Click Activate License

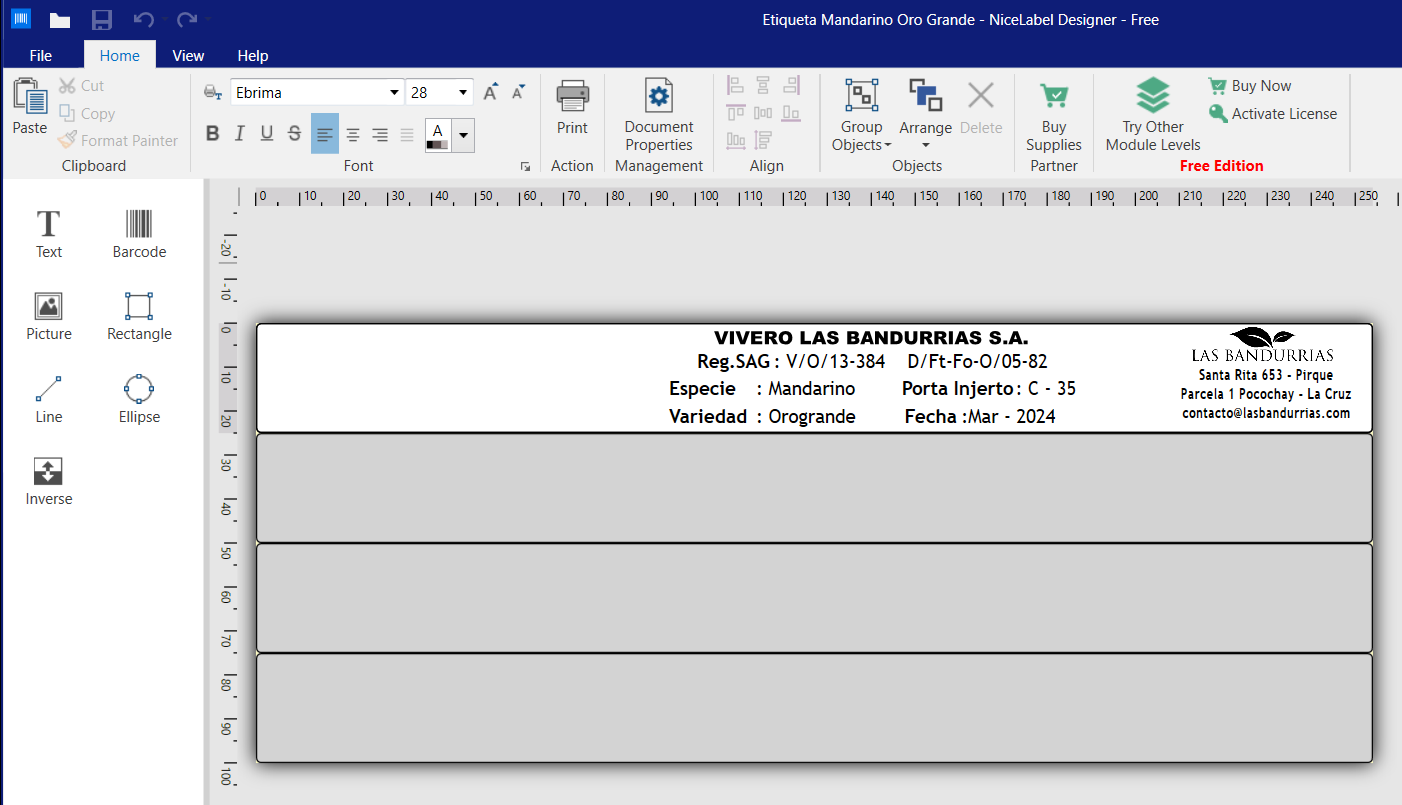1273,114
